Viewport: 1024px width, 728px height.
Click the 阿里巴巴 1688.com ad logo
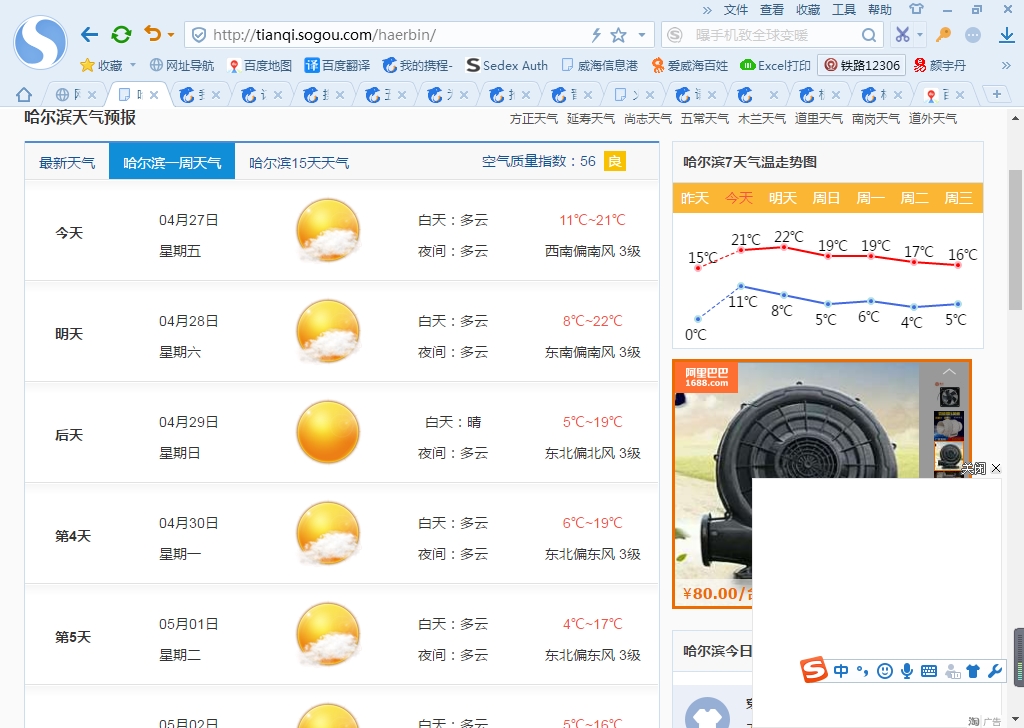(707, 377)
